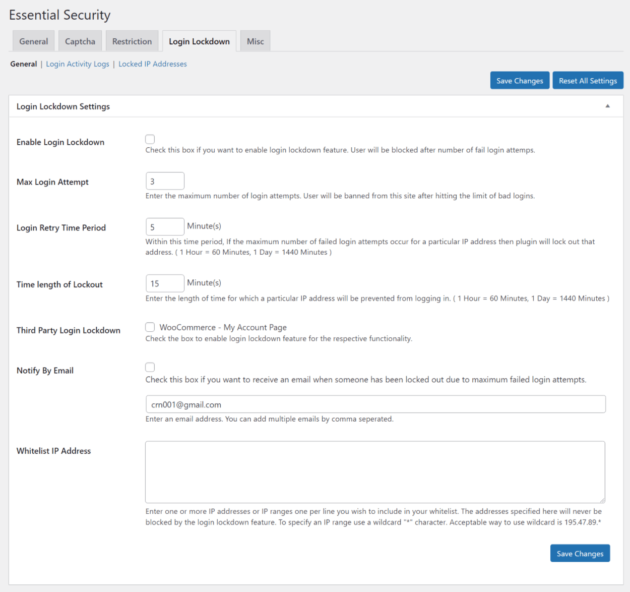Focus the Max Login Attempt field
This screenshot has width=630, height=592.
tap(165, 181)
